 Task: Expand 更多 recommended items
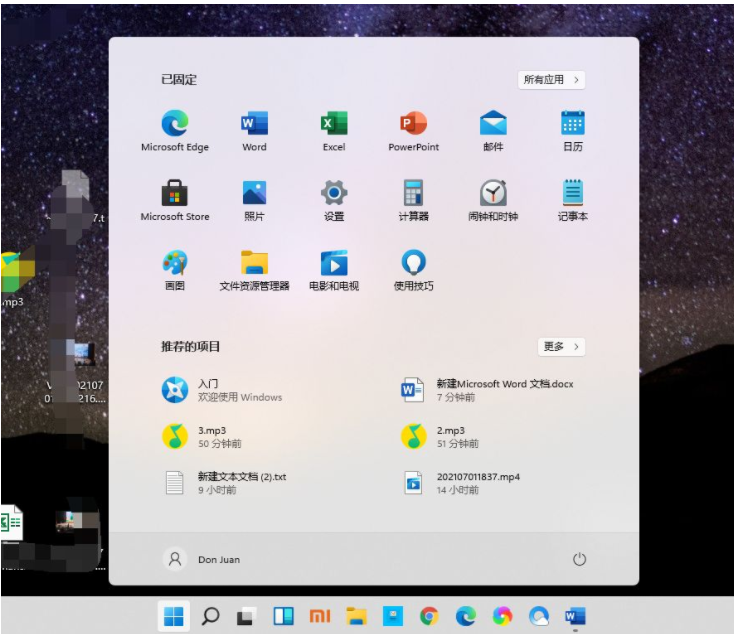coord(561,346)
